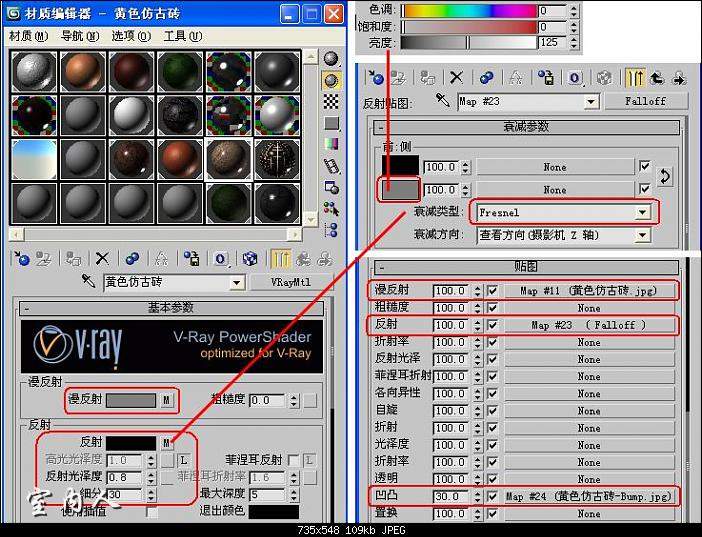
Task: Click the 退出颜色 black swatch
Action: [x=274, y=512]
